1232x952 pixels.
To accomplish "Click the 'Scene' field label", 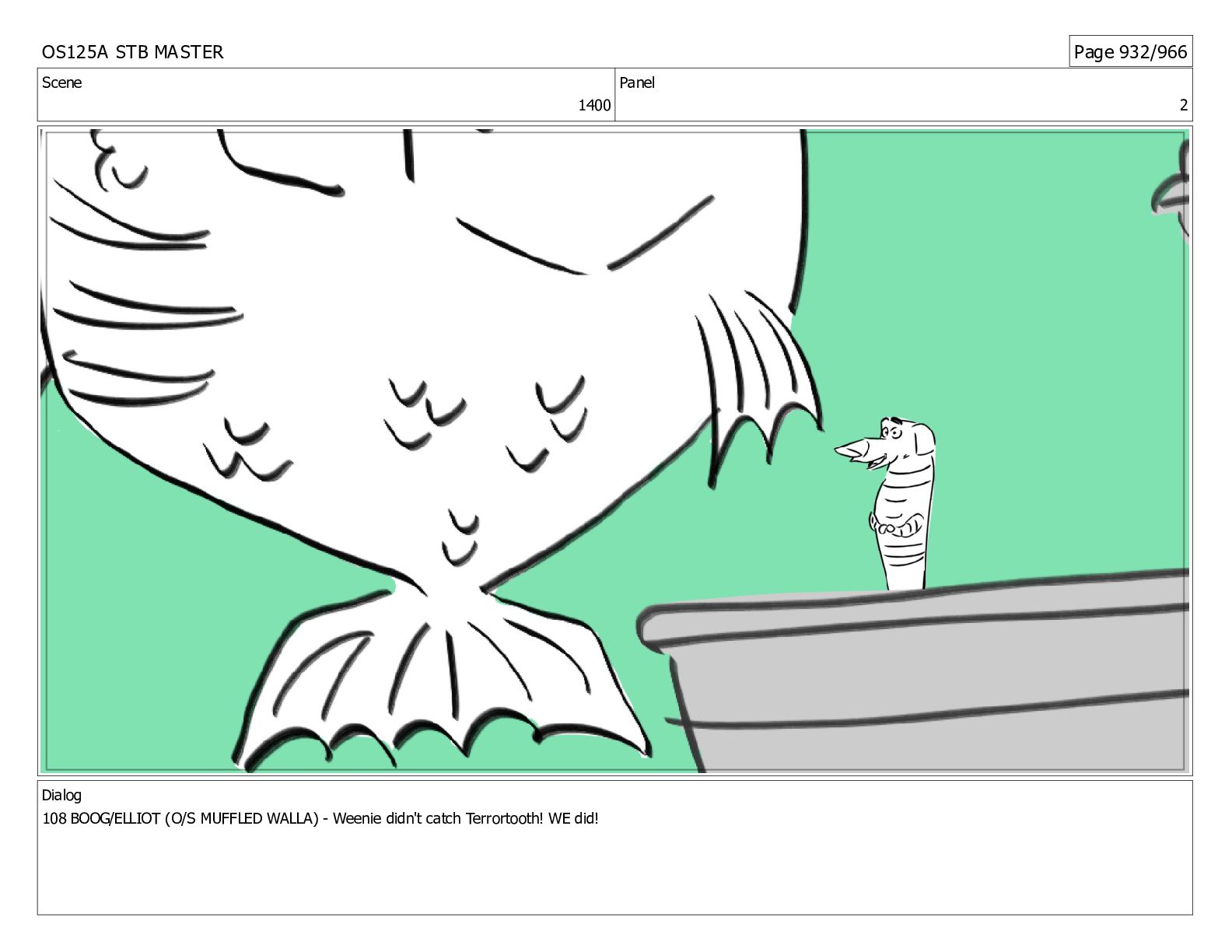I will point(61,82).
